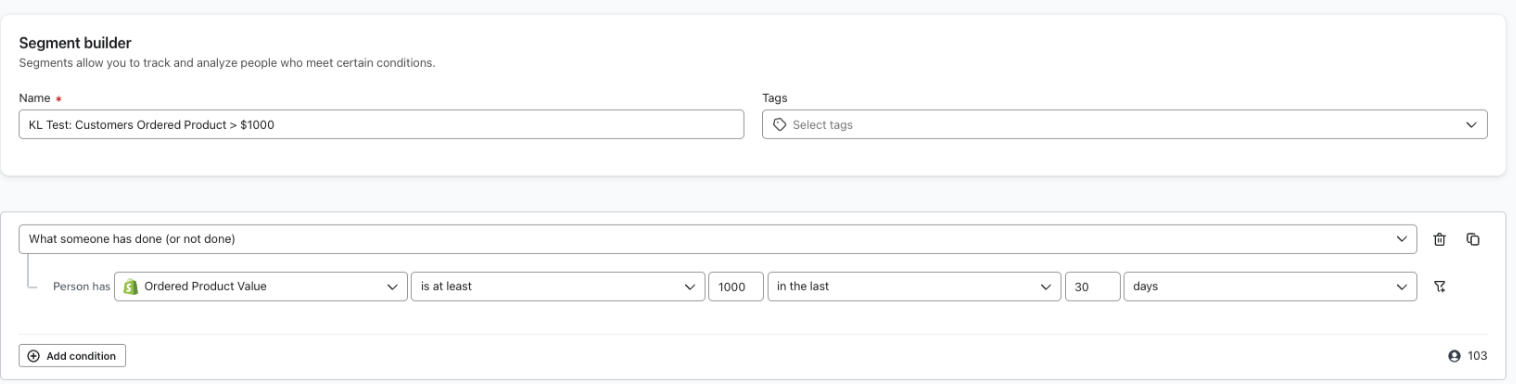Image resolution: width=1516 pixels, height=384 pixels.
Task: Click the 30 days number field
Action: click(1092, 286)
